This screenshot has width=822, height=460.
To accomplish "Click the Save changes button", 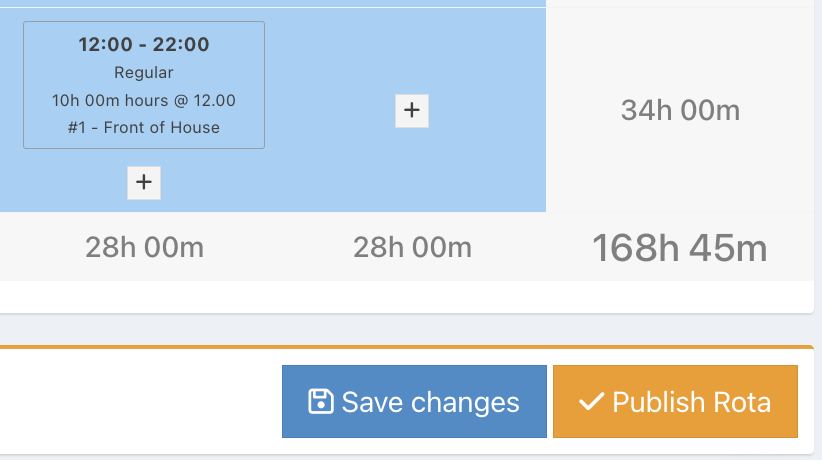I will click(414, 402).
